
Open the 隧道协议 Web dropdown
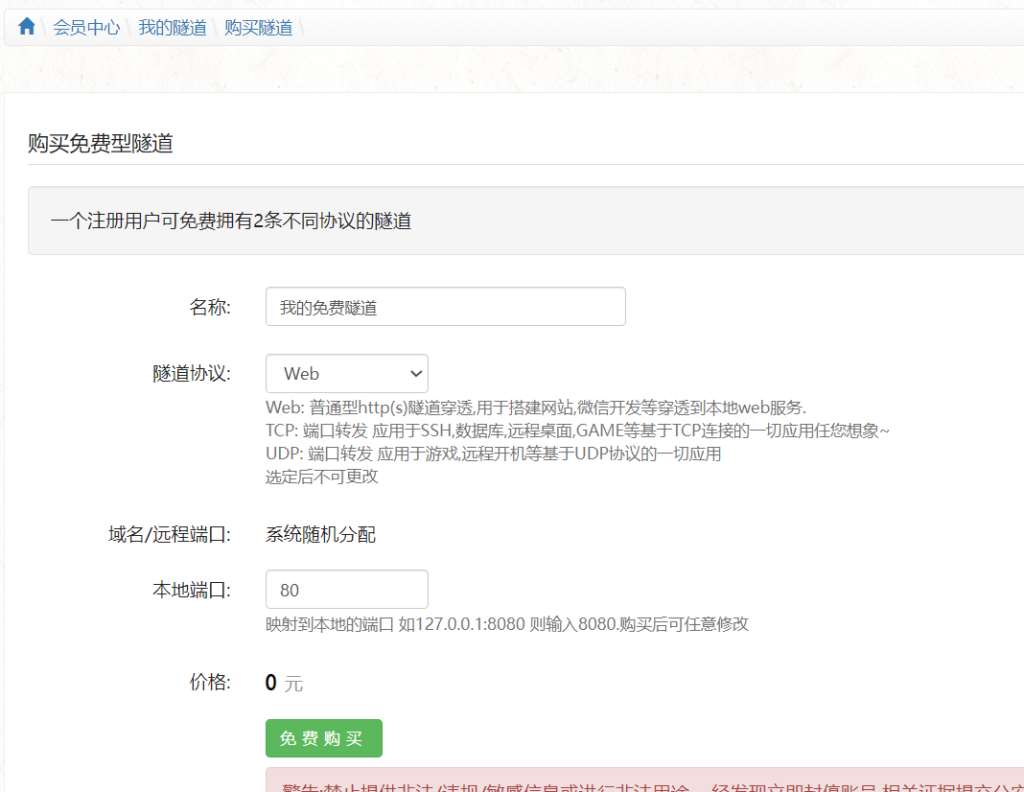pos(346,373)
